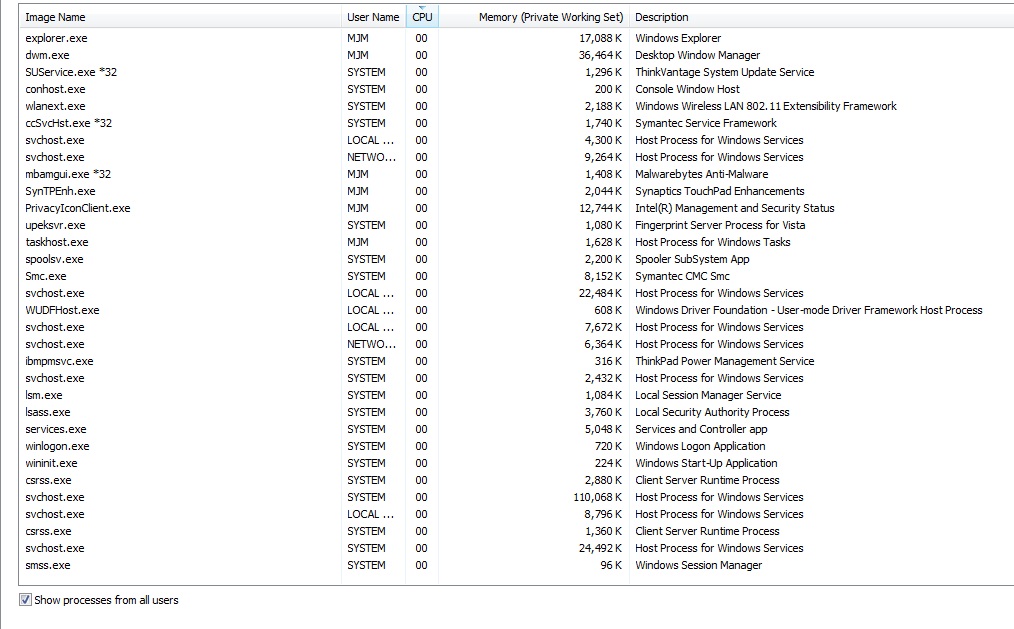
Task: Enable the Show processes from all users checkbox
Action: 25,600
